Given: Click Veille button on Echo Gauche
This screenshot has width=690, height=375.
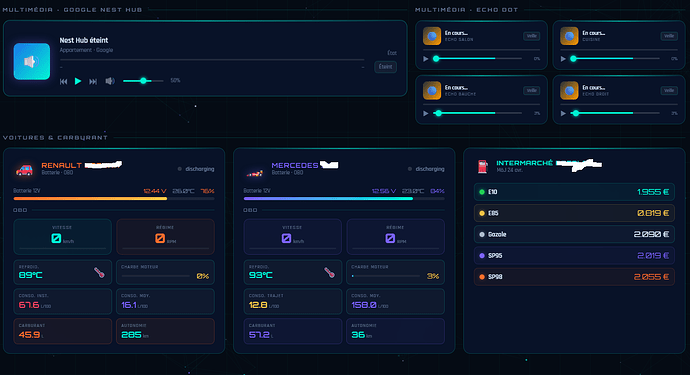Looking at the screenshot, I should (x=532, y=91).
